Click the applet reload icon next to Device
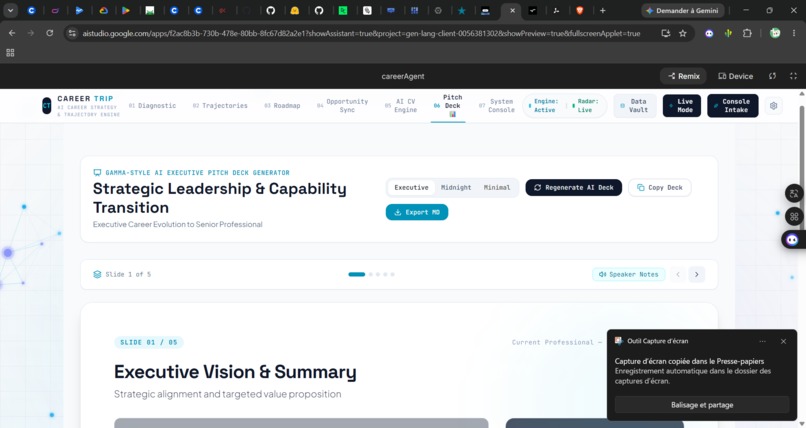 (x=772, y=76)
